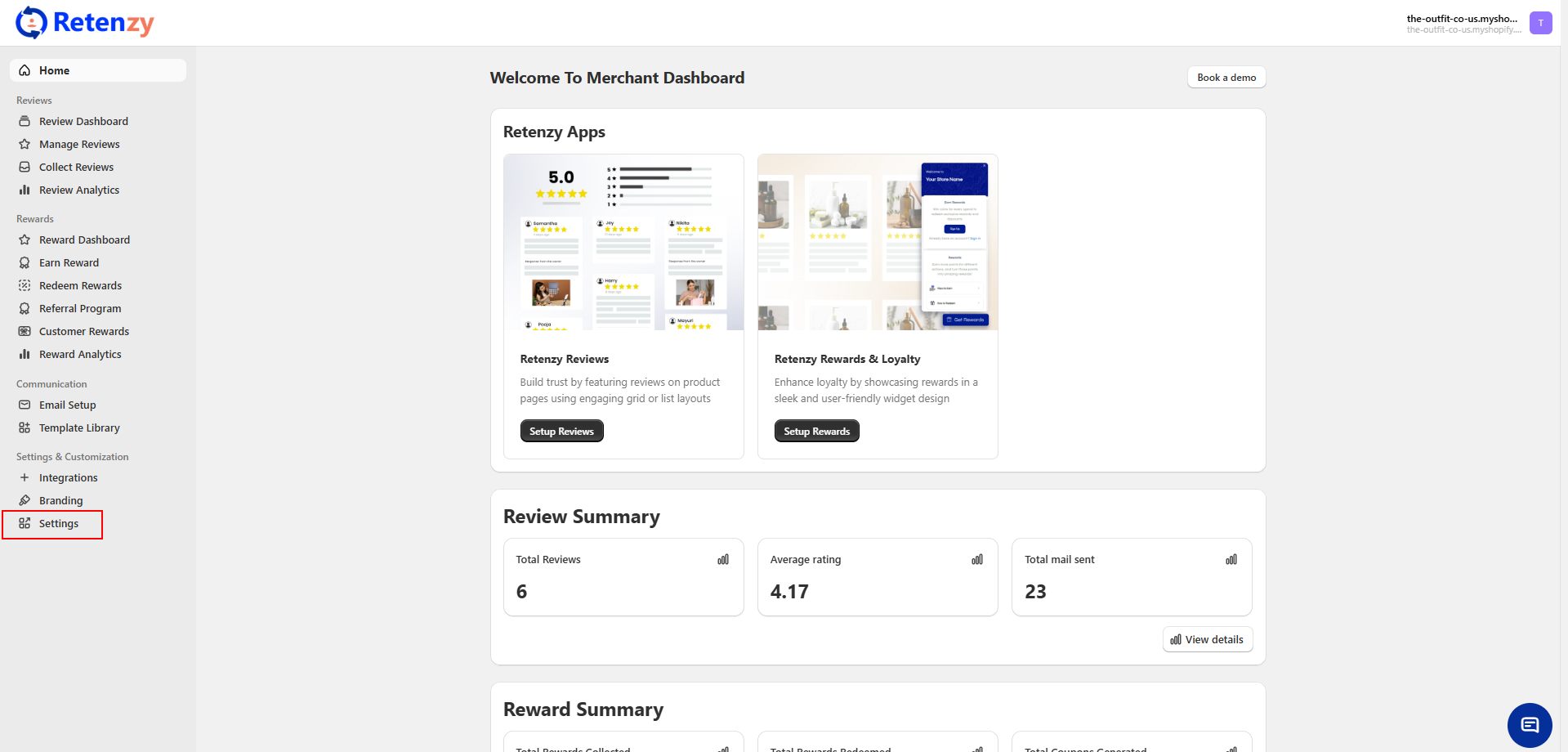Click the Retenzy Reviews card title

[565, 359]
